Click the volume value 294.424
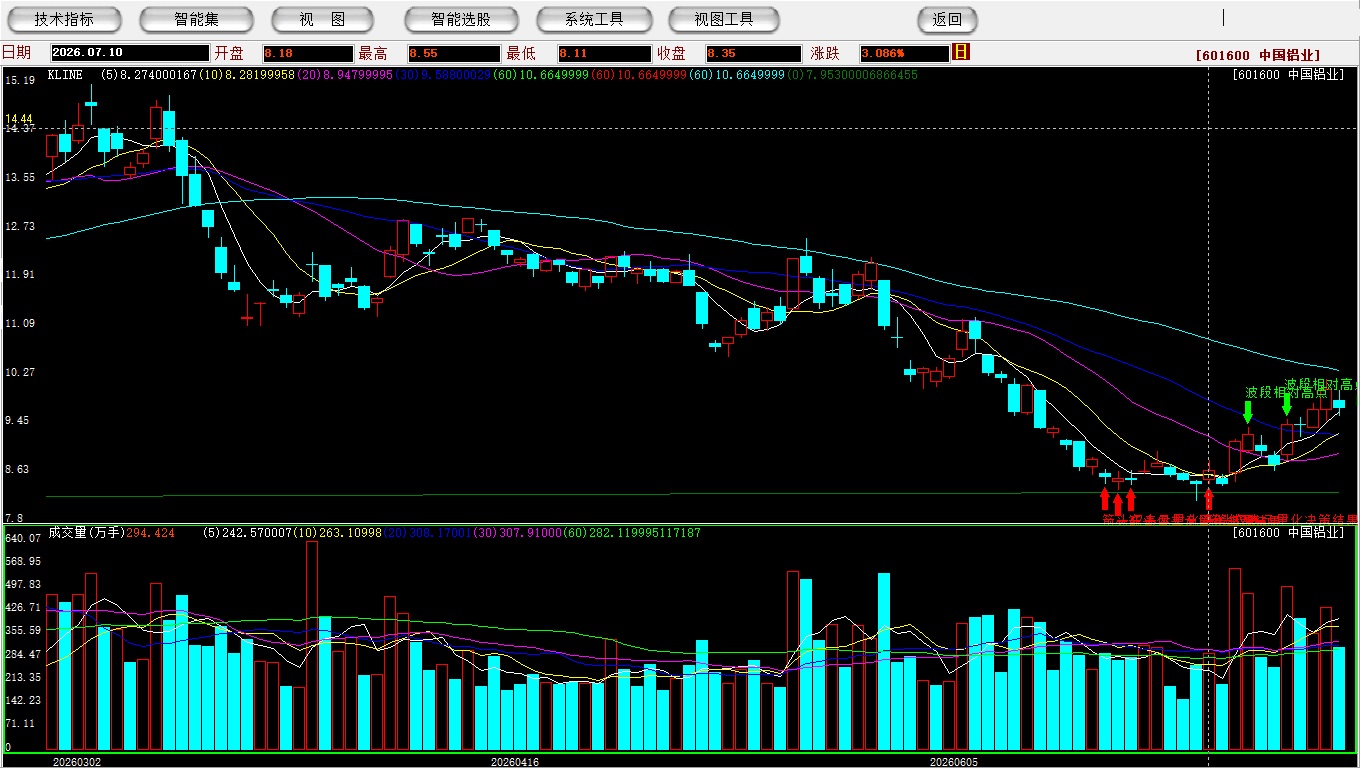The image size is (1360, 768). click(x=151, y=533)
